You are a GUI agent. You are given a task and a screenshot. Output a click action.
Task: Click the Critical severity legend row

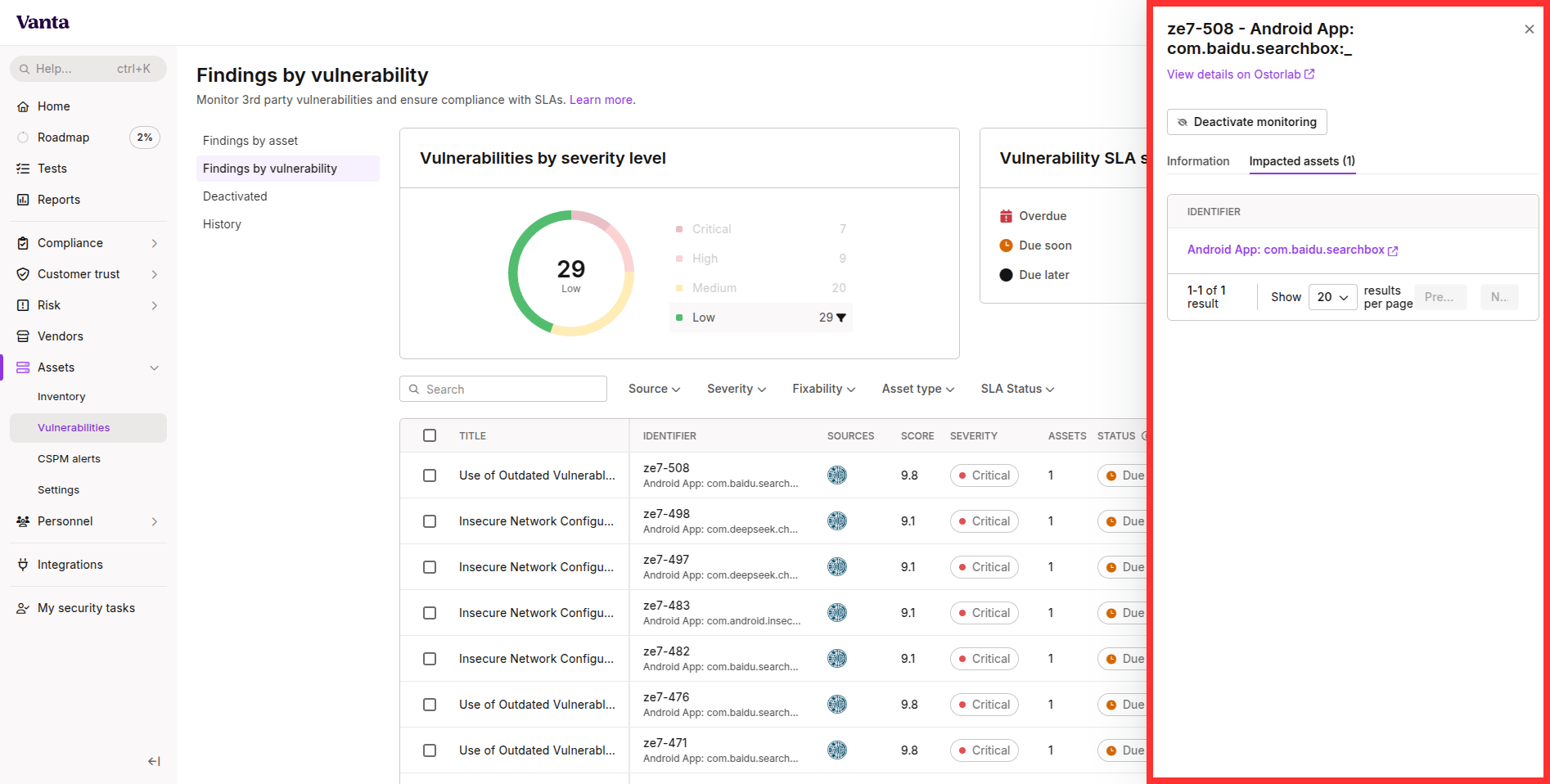[x=760, y=229]
